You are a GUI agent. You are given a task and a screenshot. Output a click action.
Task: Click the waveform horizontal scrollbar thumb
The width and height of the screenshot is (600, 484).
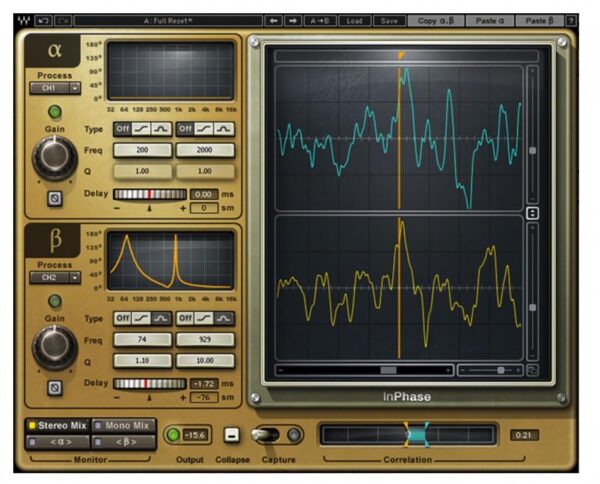pos(388,370)
